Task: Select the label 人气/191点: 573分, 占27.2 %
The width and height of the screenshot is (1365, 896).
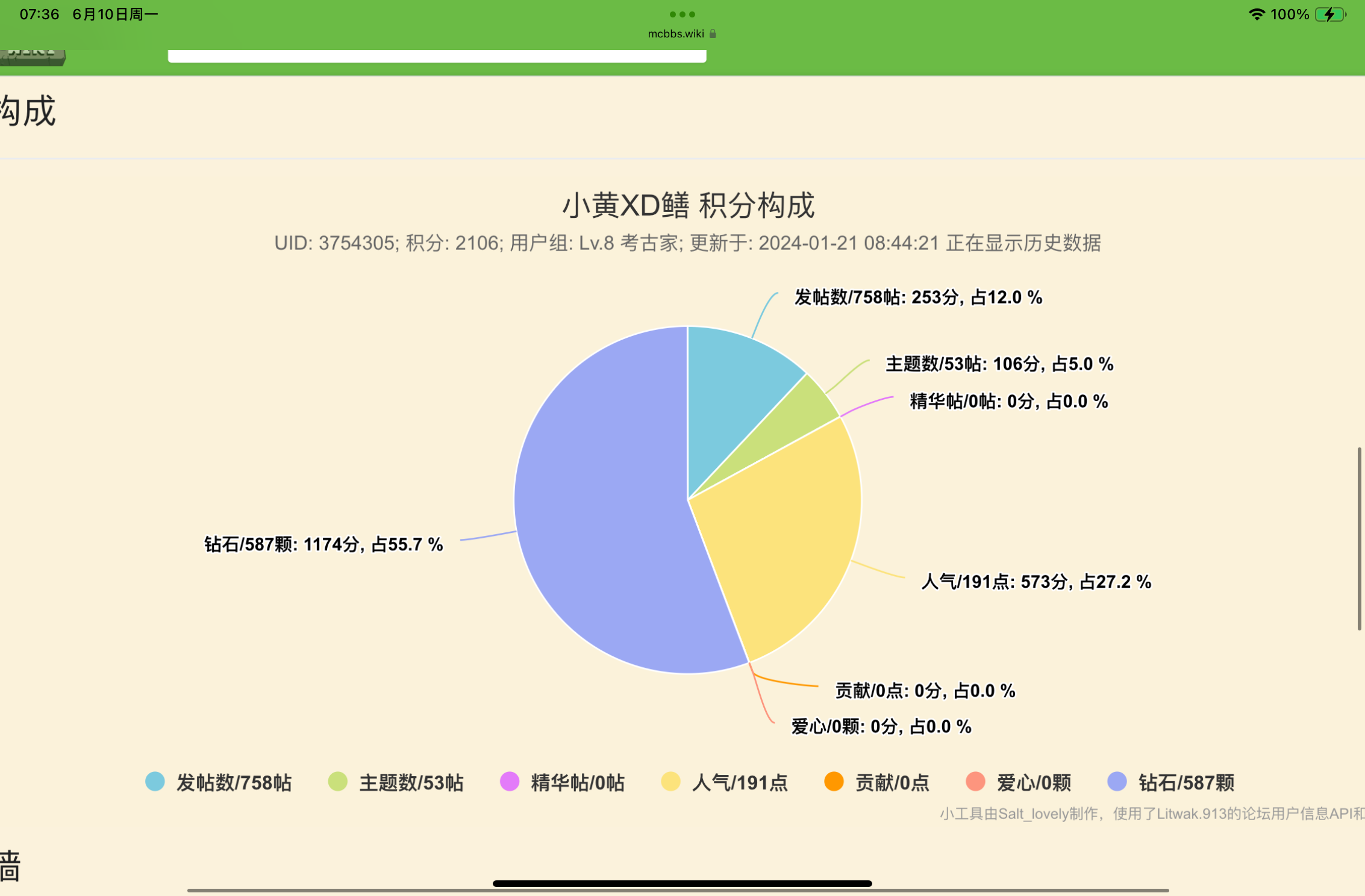Action: coord(1036,582)
